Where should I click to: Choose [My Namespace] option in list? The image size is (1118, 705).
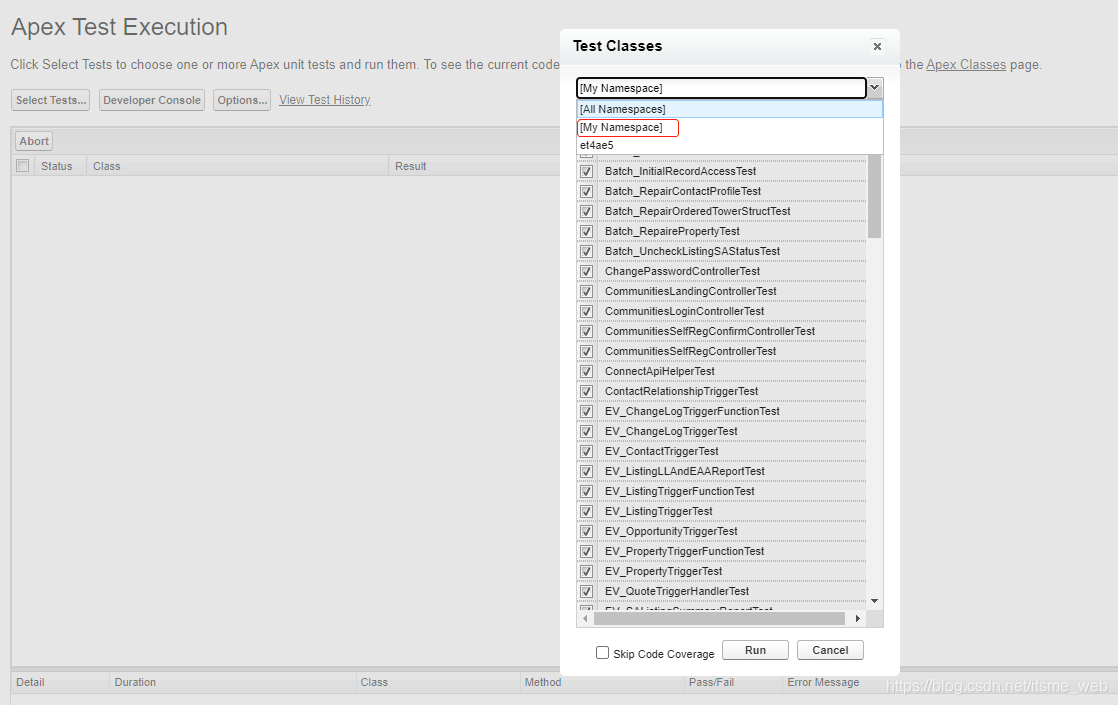click(729, 128)
